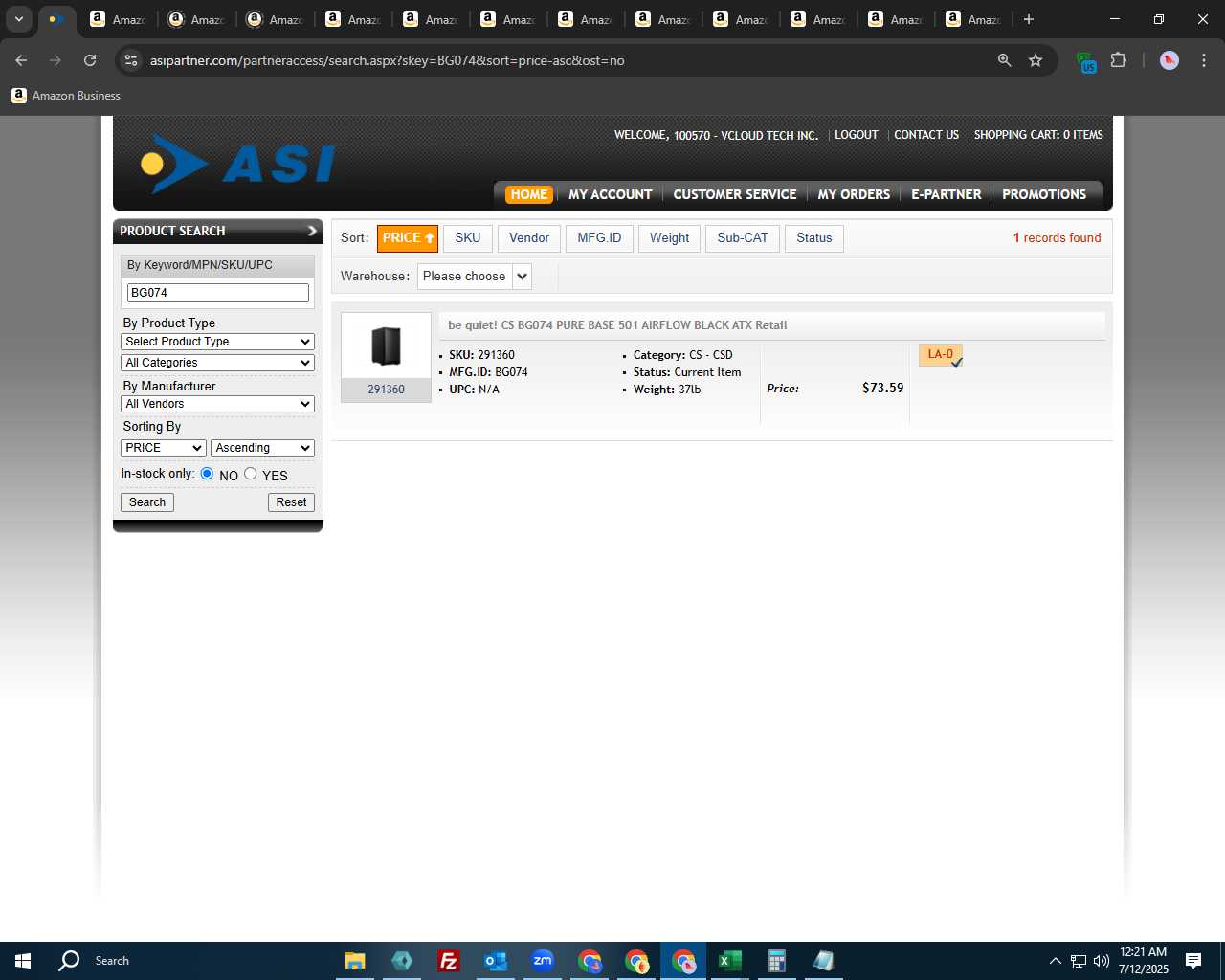
Task: Open the Ascending order dropdown
Action: pyautogui.click(x=262, y=448)
